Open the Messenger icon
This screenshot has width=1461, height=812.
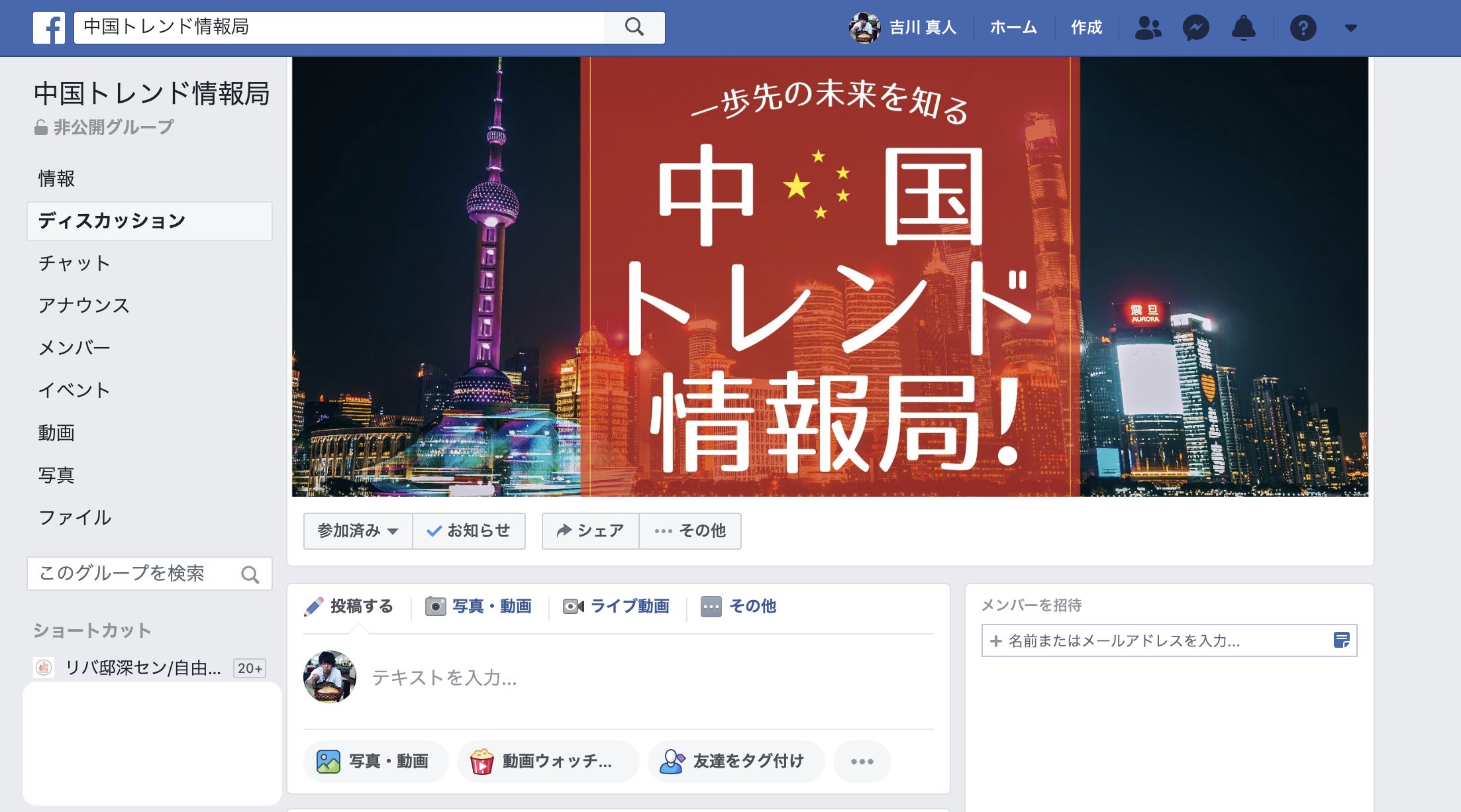click(1196, 28)
